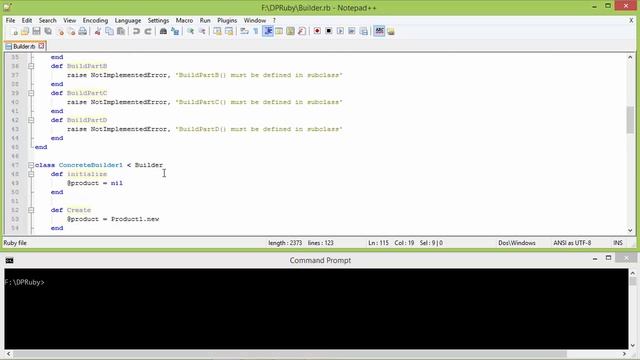Click the Print toolbar icon

pyautogui.click(x=83, y=31)
